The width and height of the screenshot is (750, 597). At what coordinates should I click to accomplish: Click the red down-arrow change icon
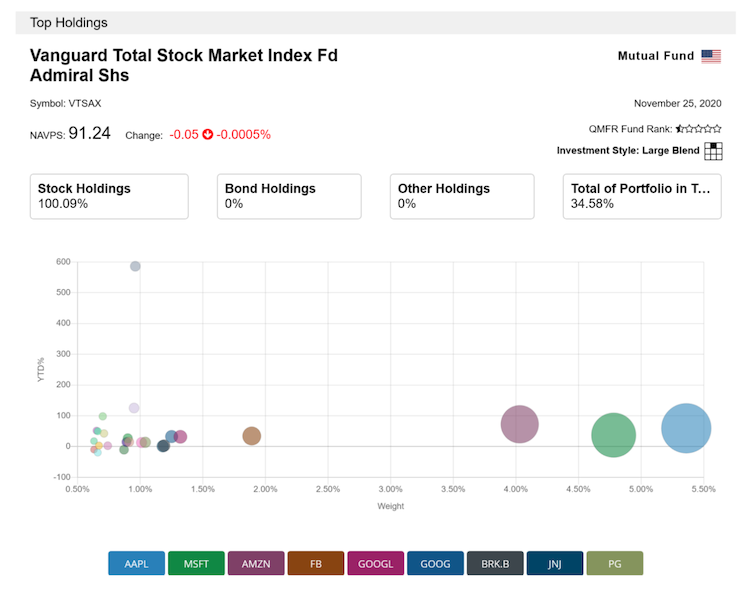tap(208, 134)
